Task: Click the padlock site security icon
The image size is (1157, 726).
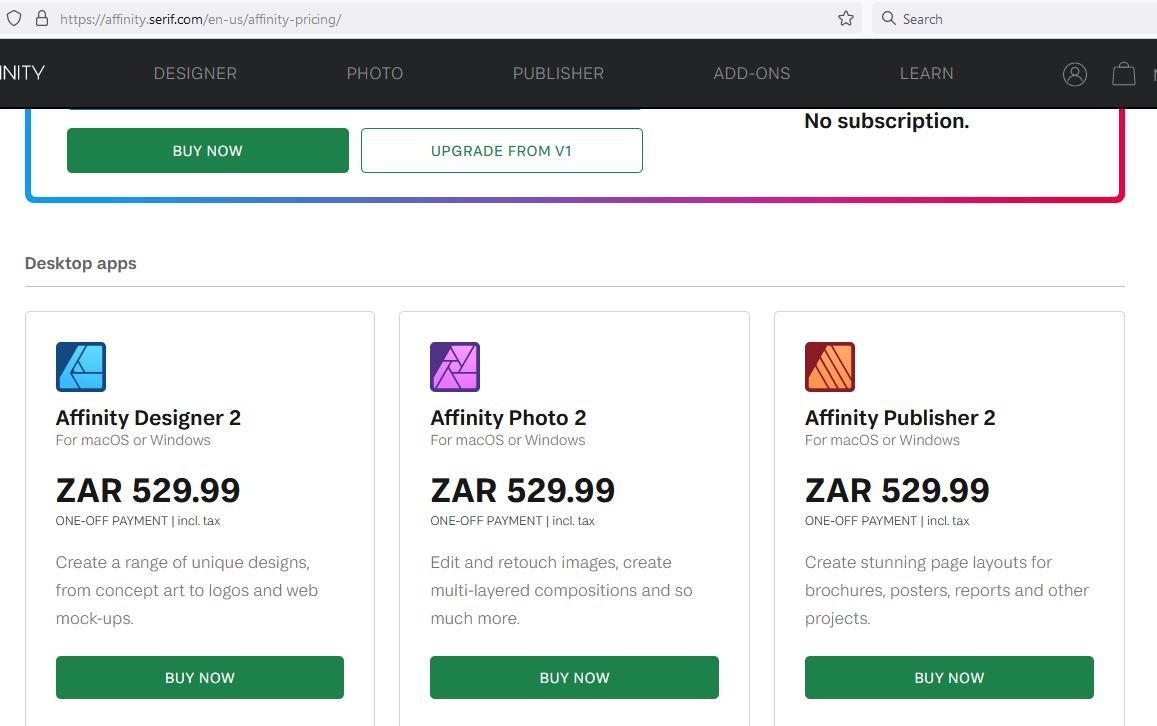Action: point(42,18)
